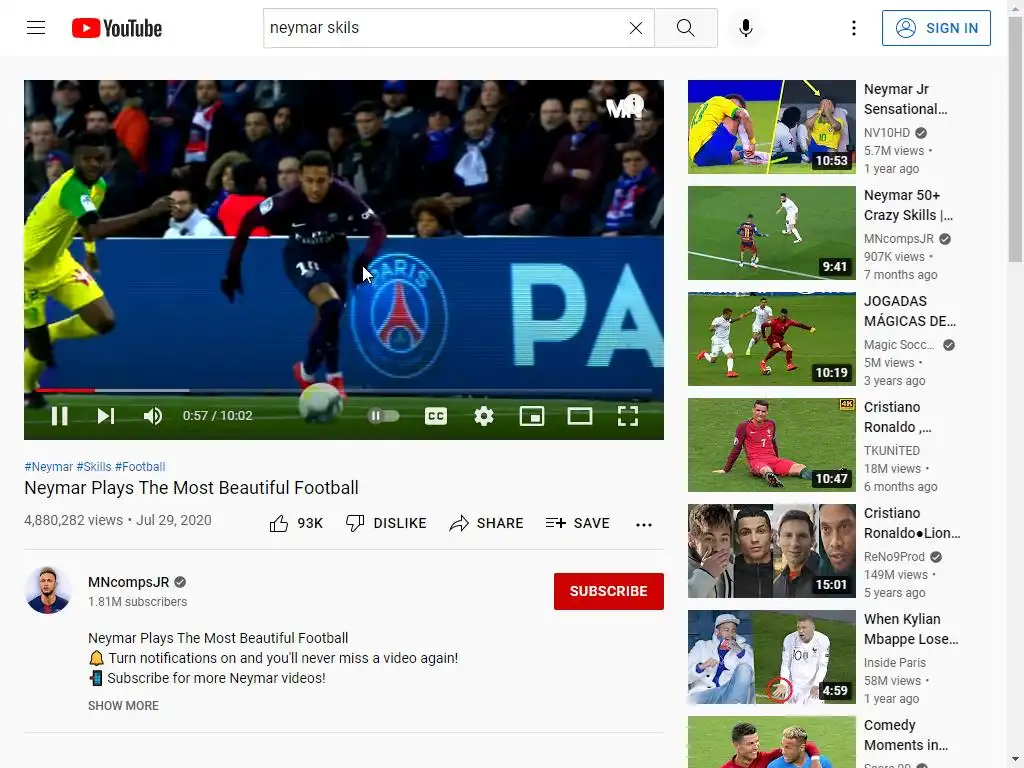This screenshot has width=1024, height=768.
Task: Open the hamburger guide menu
Action: [36, 27]
